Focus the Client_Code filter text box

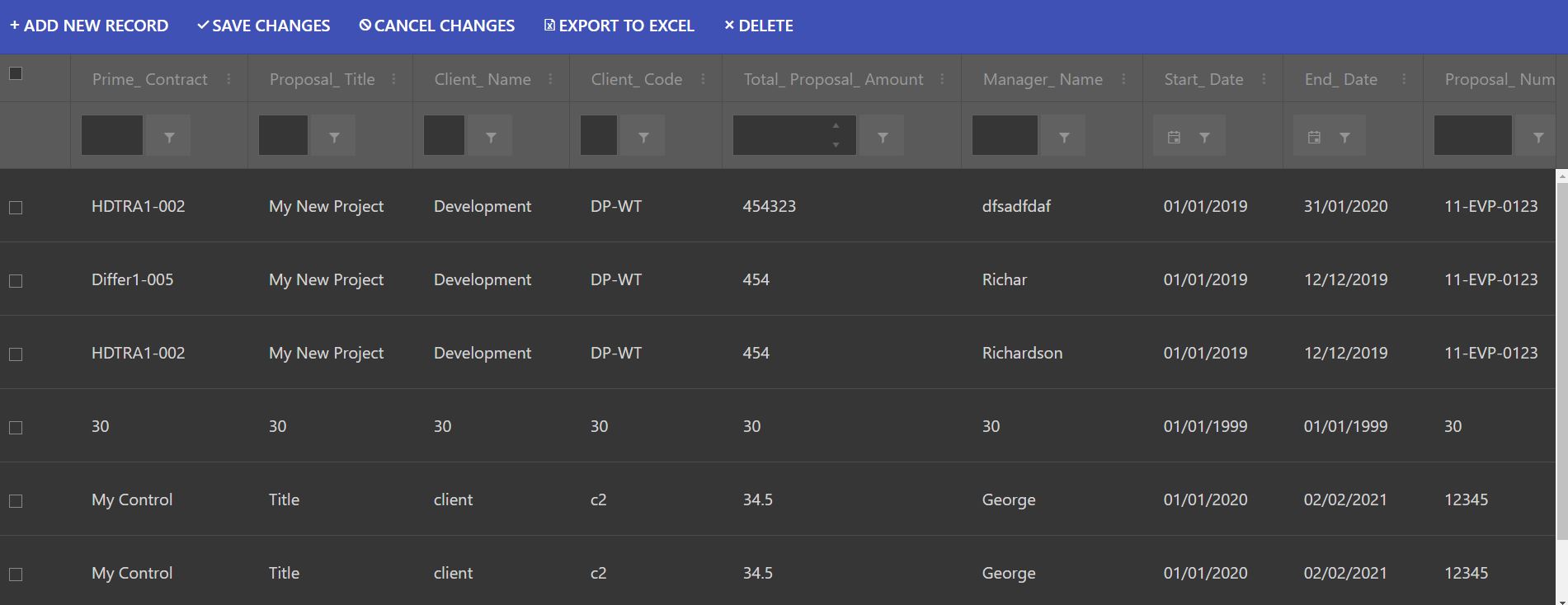599,135
